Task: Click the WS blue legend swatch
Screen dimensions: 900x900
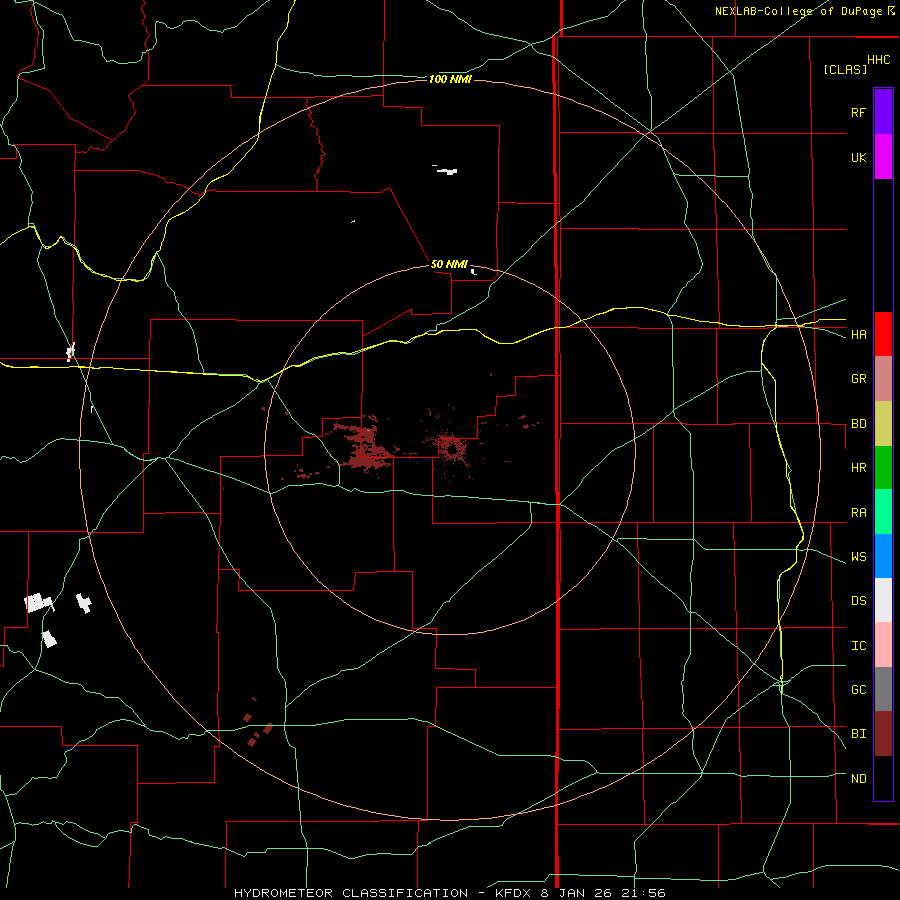Action: pyautogui.click(x=883, y=556)
